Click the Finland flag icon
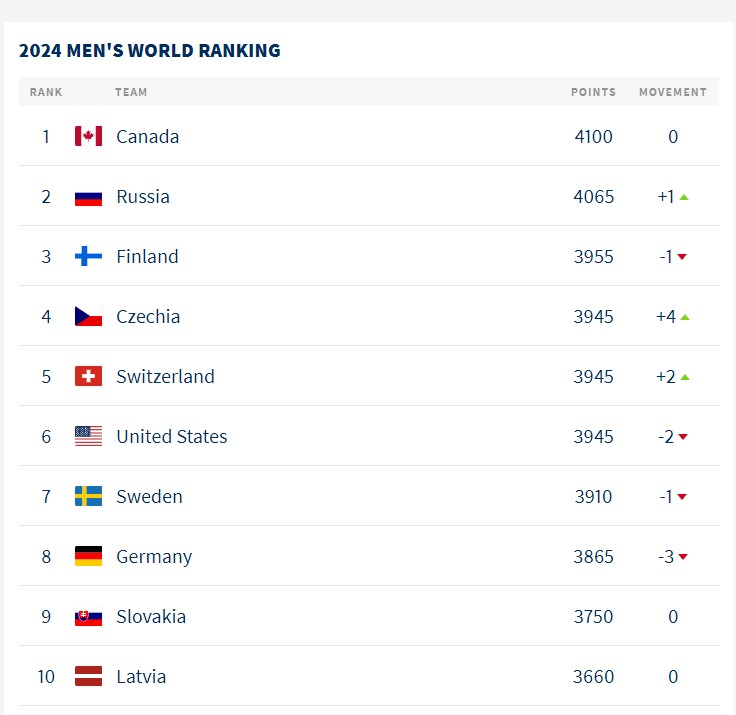The height and width of the screenshot is (715, 736). point(88,256)
